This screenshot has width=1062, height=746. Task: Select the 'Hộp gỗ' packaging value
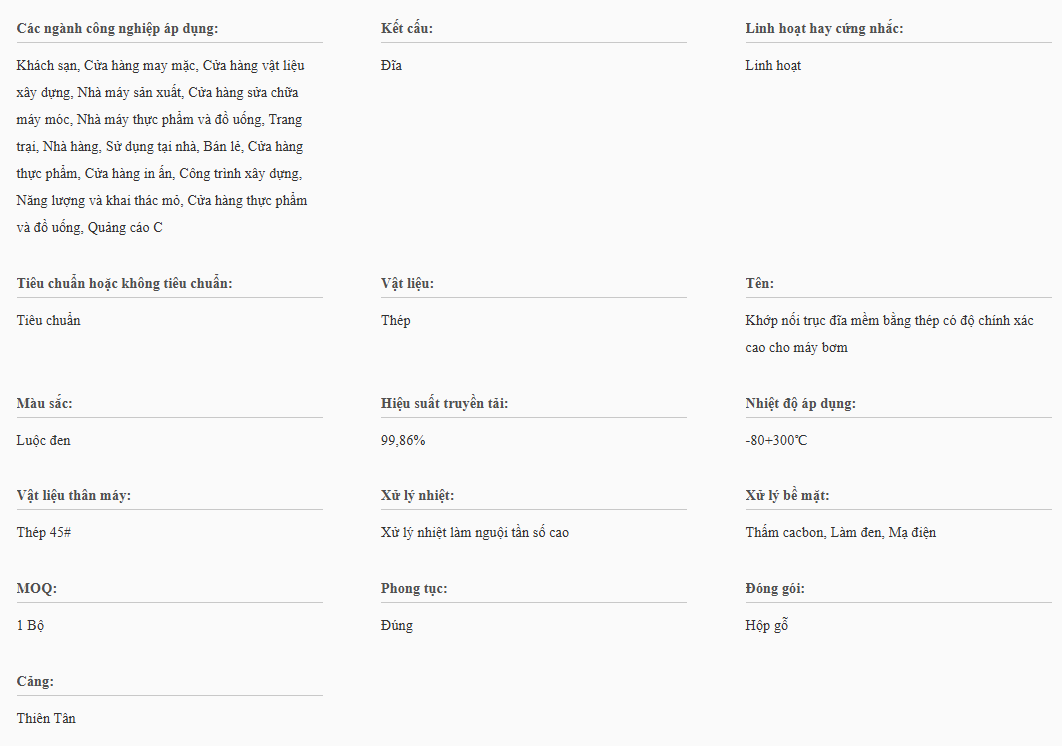coord(767,625)
